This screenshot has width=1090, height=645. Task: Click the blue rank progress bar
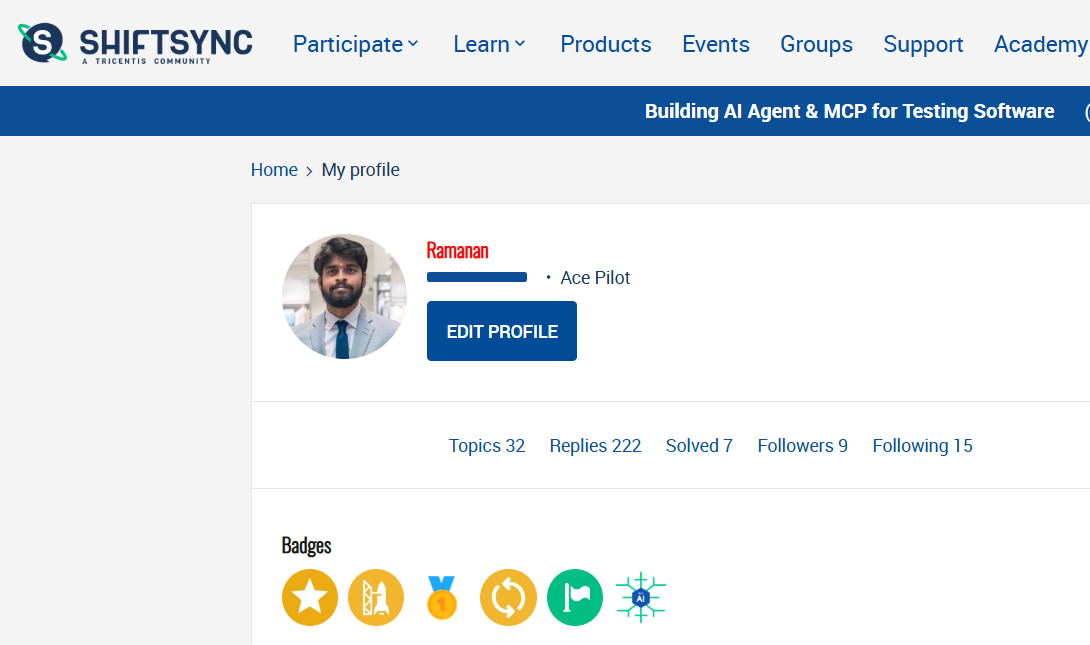[477, 277]
